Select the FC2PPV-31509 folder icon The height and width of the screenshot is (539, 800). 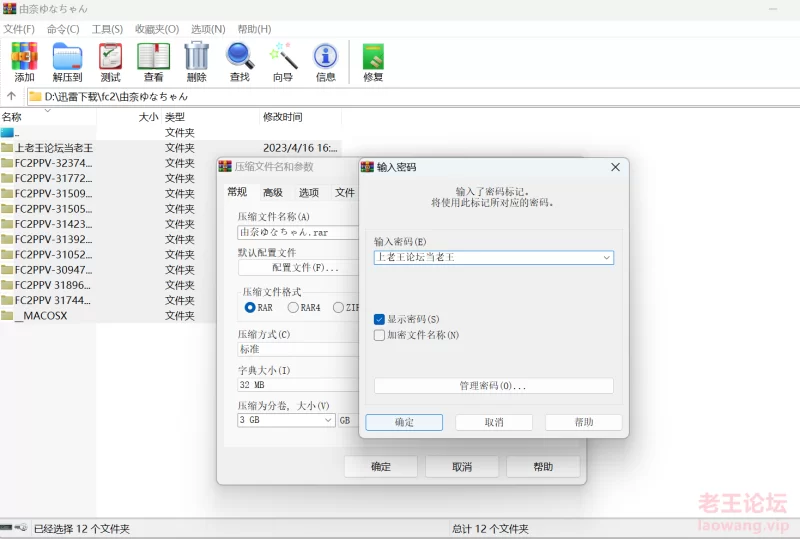[x=7, y=194]
